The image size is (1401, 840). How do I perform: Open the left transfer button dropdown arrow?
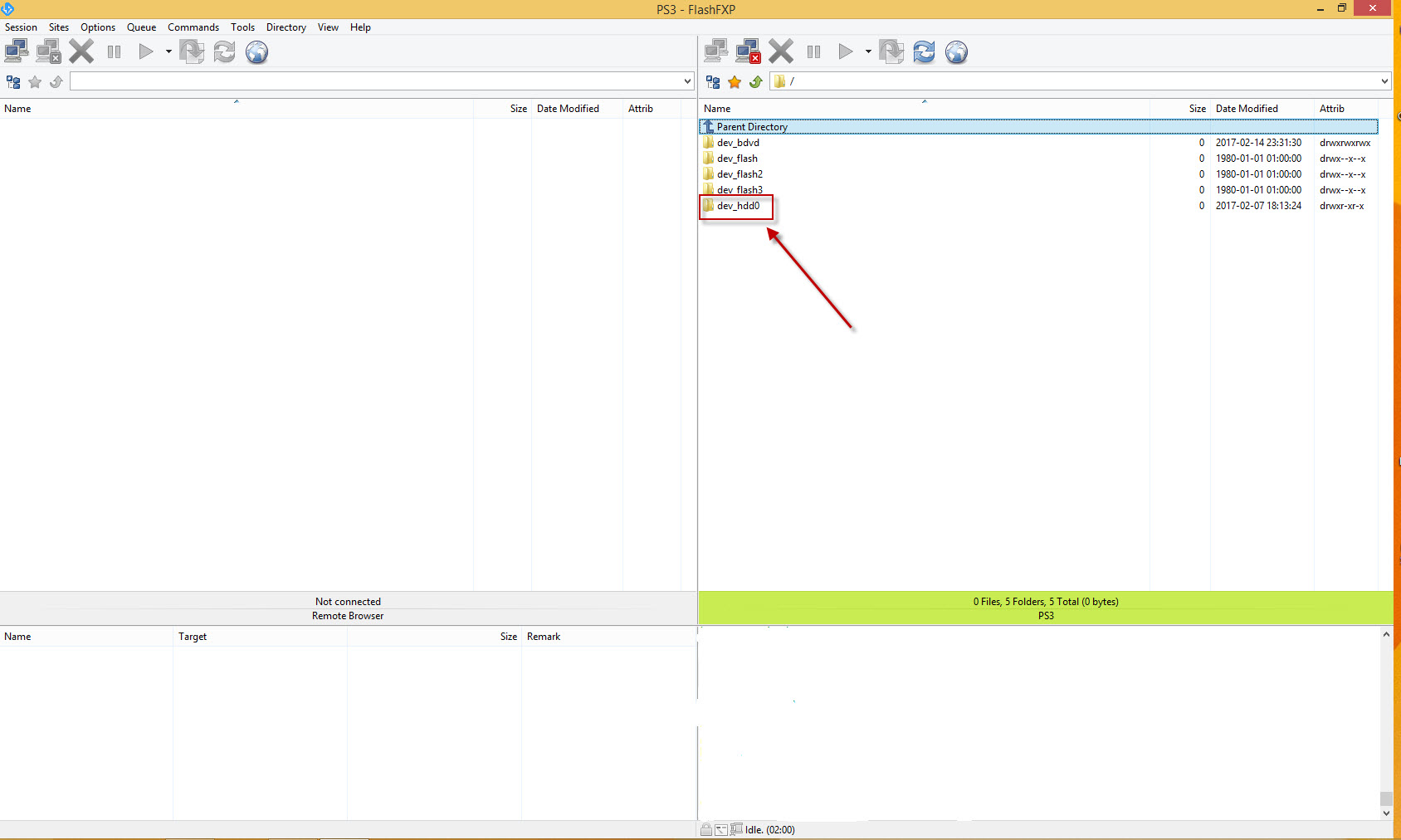click(168, 52)
